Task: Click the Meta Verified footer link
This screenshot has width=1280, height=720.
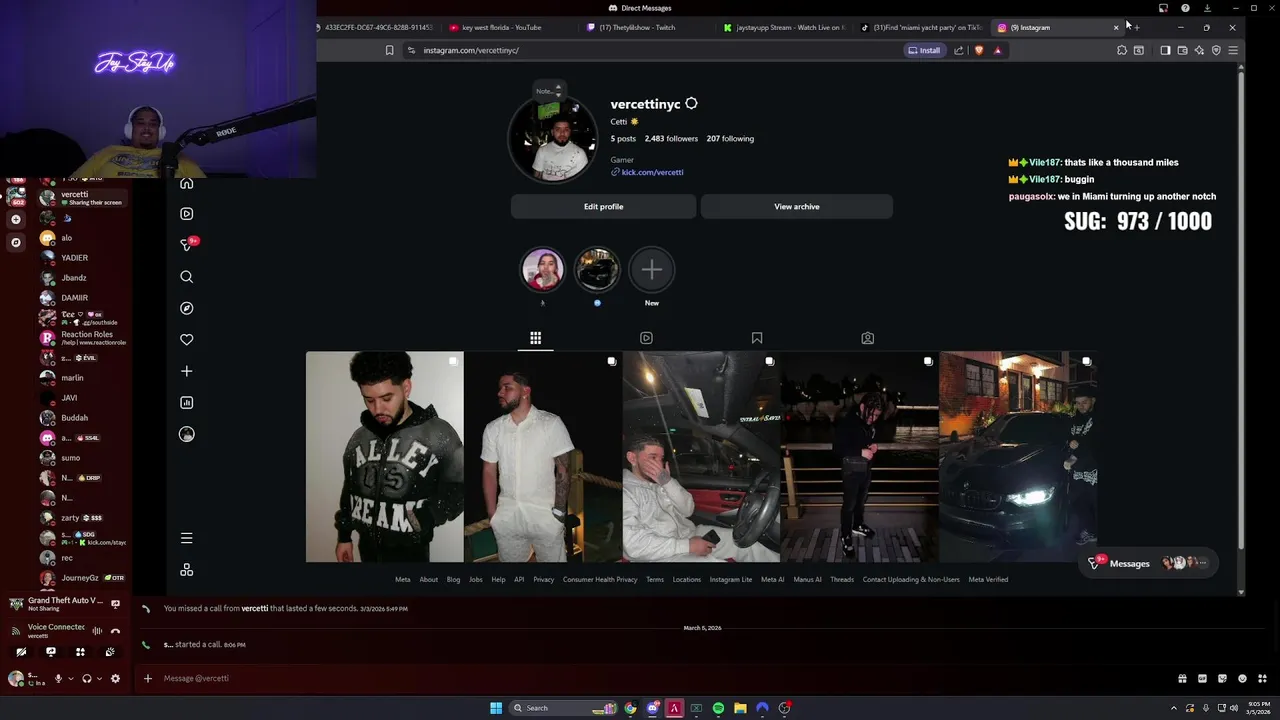Action: [x=988, y=579]
